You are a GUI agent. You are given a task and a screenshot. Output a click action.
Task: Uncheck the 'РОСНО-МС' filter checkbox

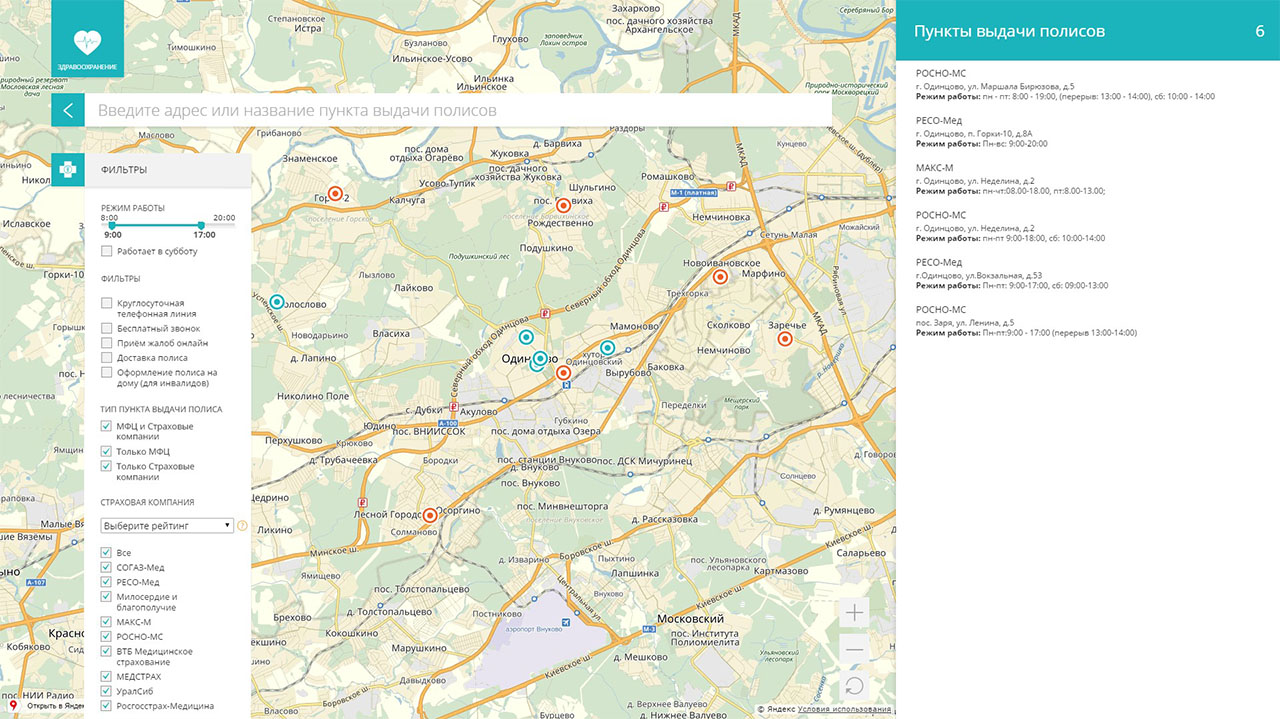[107, 636]
